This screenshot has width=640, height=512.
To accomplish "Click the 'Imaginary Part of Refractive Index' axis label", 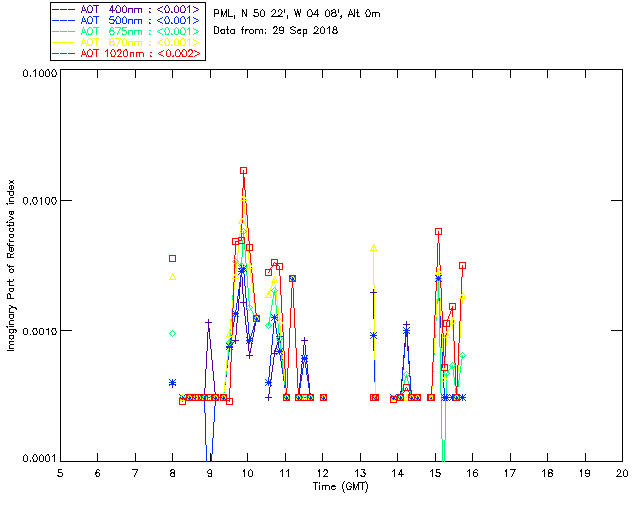I will [11, 265].
